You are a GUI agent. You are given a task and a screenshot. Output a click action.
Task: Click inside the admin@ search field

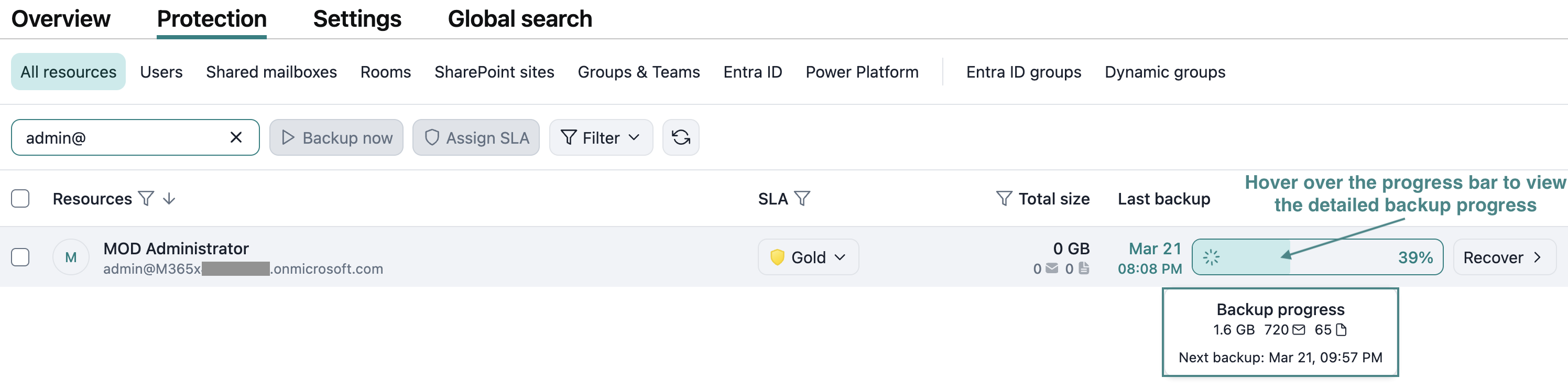point(122,138)
